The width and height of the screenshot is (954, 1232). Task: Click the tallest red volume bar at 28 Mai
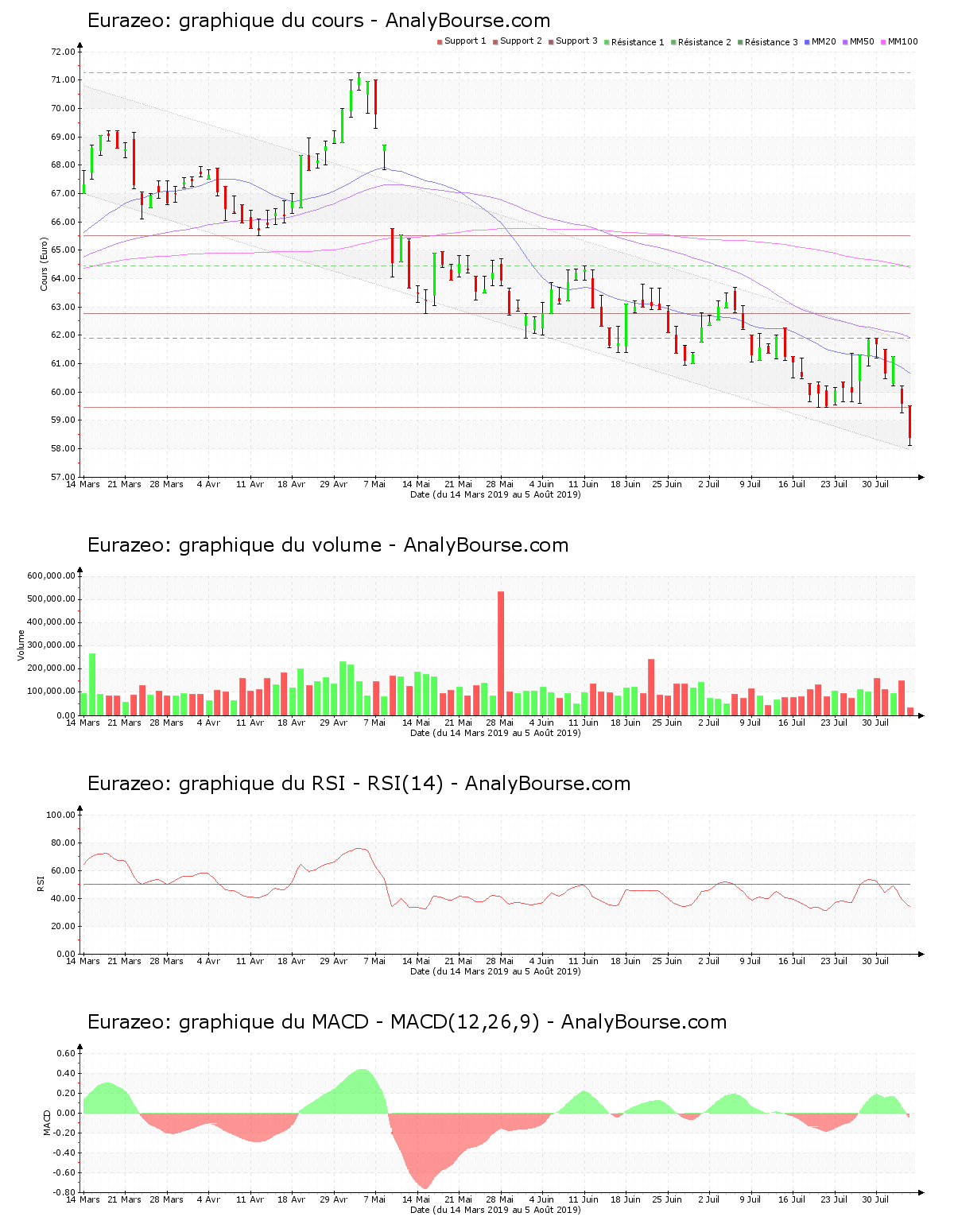(x=501, y=653)
